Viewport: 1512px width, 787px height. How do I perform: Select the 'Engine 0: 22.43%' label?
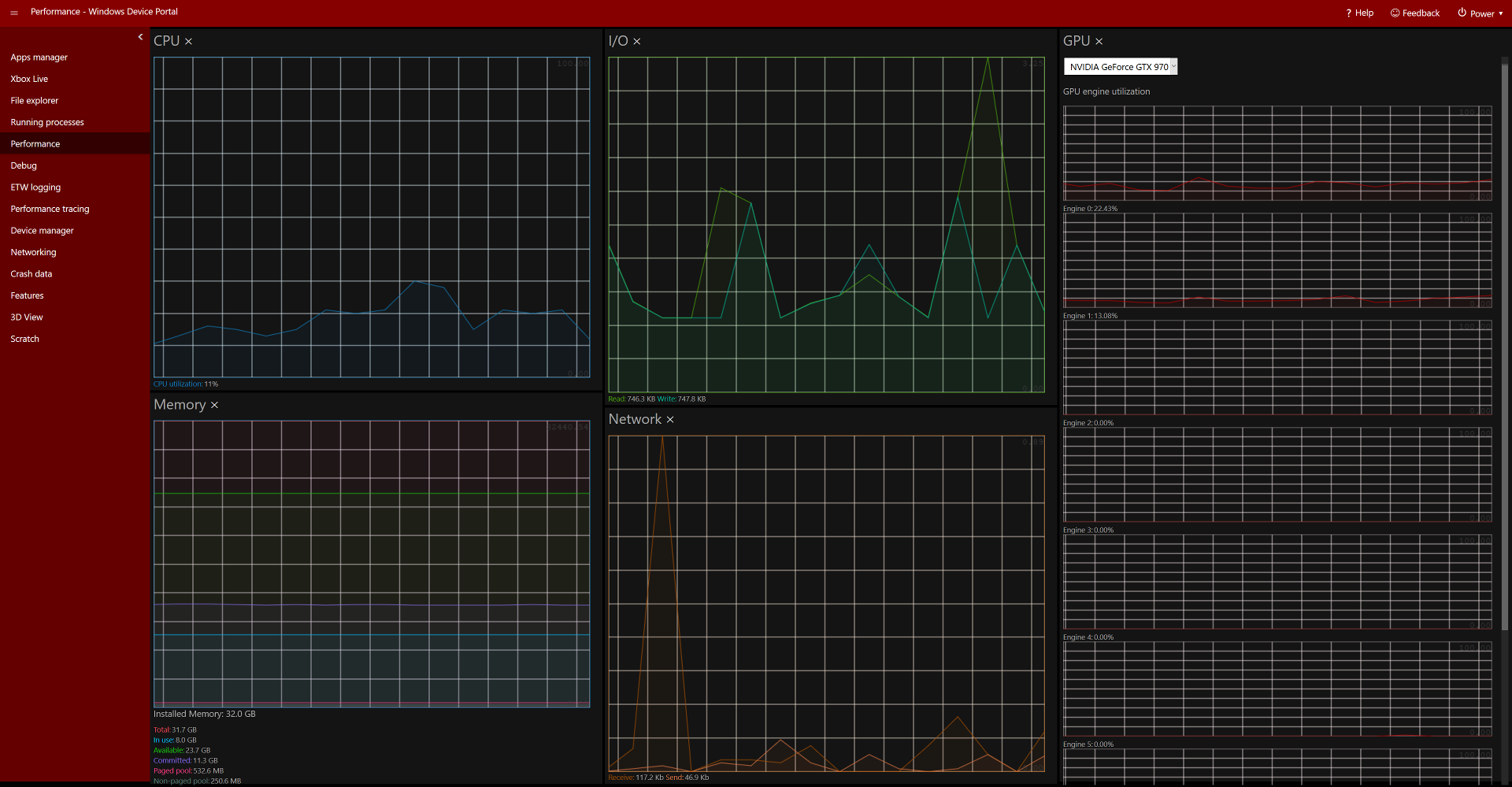pyautogui.click(x=1090, y=209)
